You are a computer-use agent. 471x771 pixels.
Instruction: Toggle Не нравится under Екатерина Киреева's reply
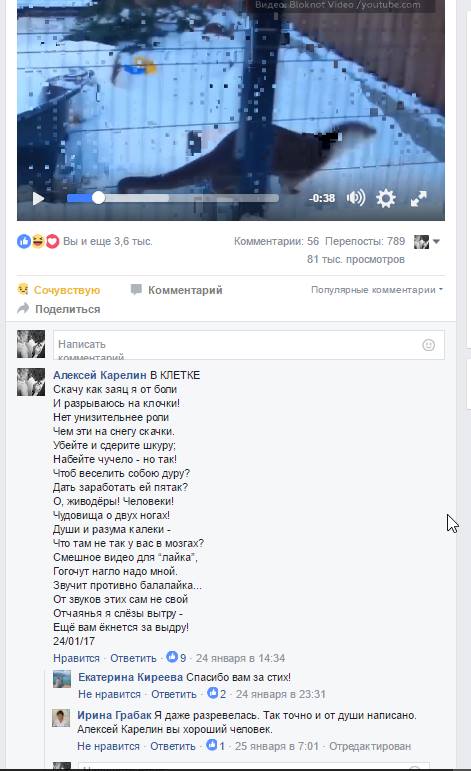pos(109,694)
